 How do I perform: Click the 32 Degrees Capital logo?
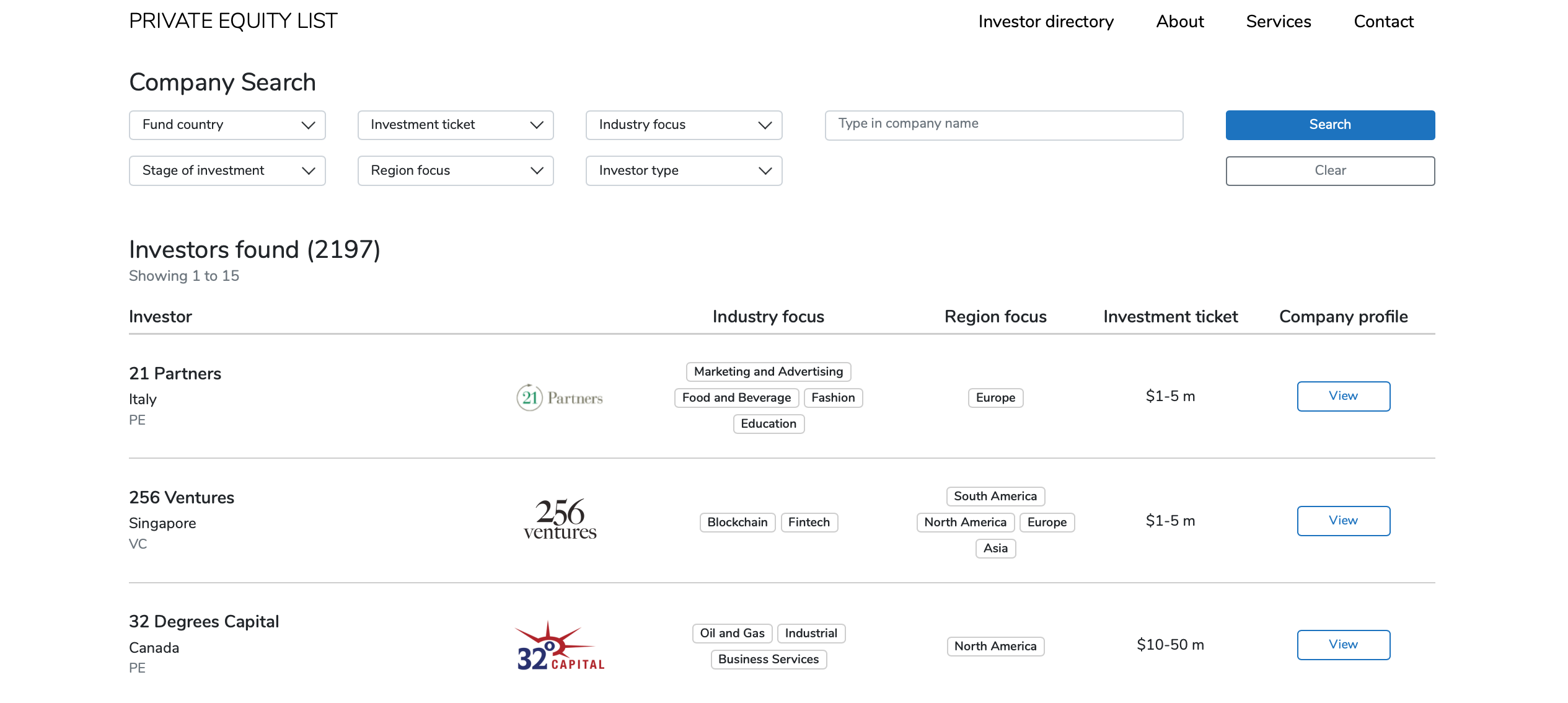point(558,646)
